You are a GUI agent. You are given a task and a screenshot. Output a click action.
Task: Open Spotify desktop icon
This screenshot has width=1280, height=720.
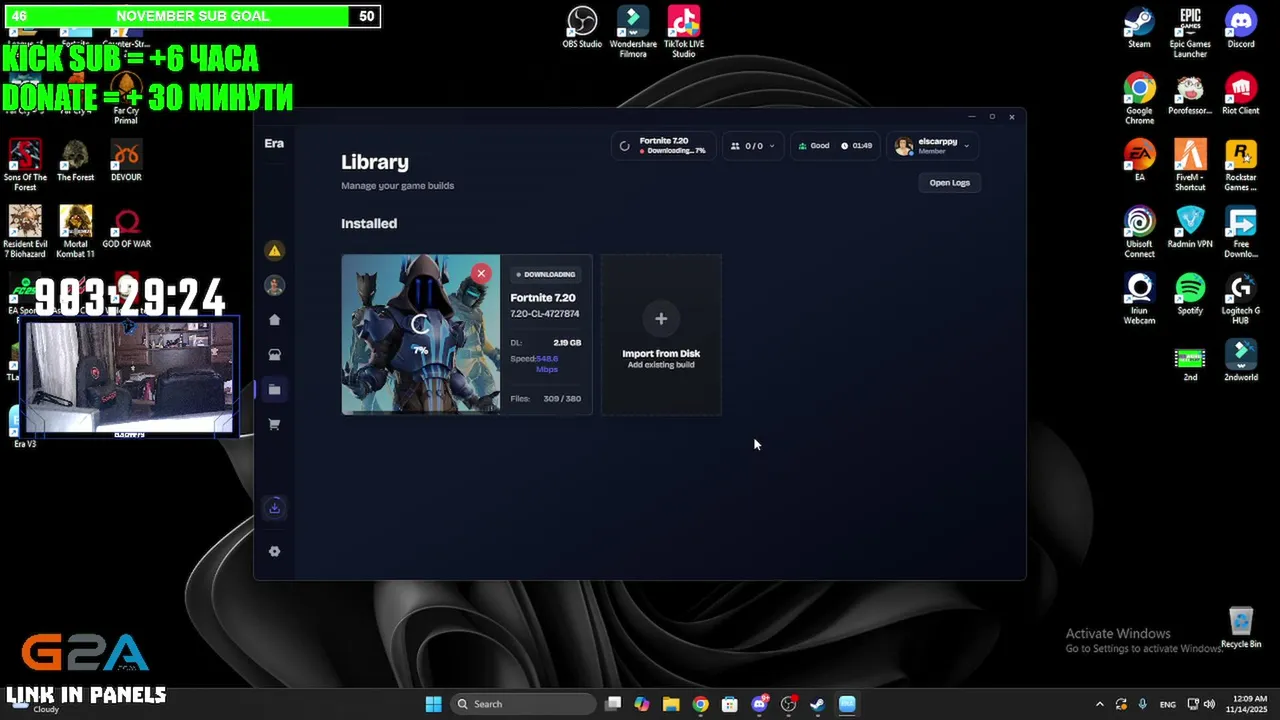point(1190,294)
